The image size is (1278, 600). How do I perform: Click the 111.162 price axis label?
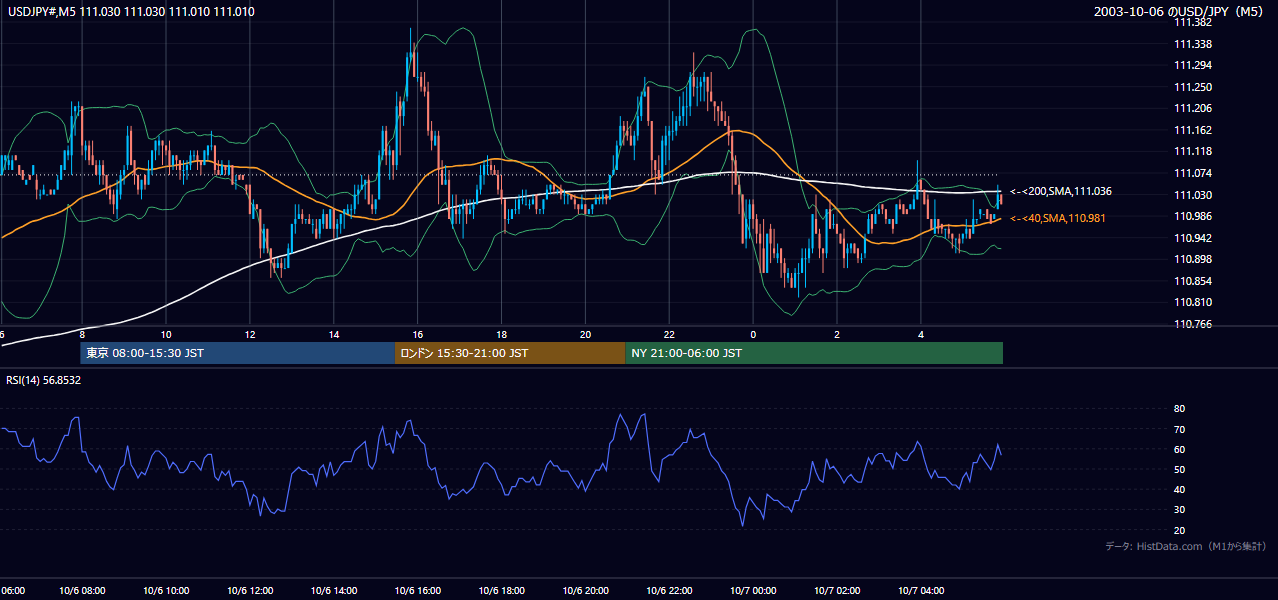[1193, 130]
